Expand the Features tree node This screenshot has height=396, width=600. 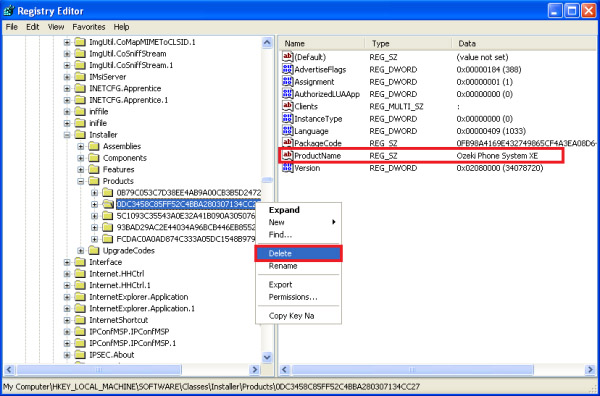click(x=81, y=169)
